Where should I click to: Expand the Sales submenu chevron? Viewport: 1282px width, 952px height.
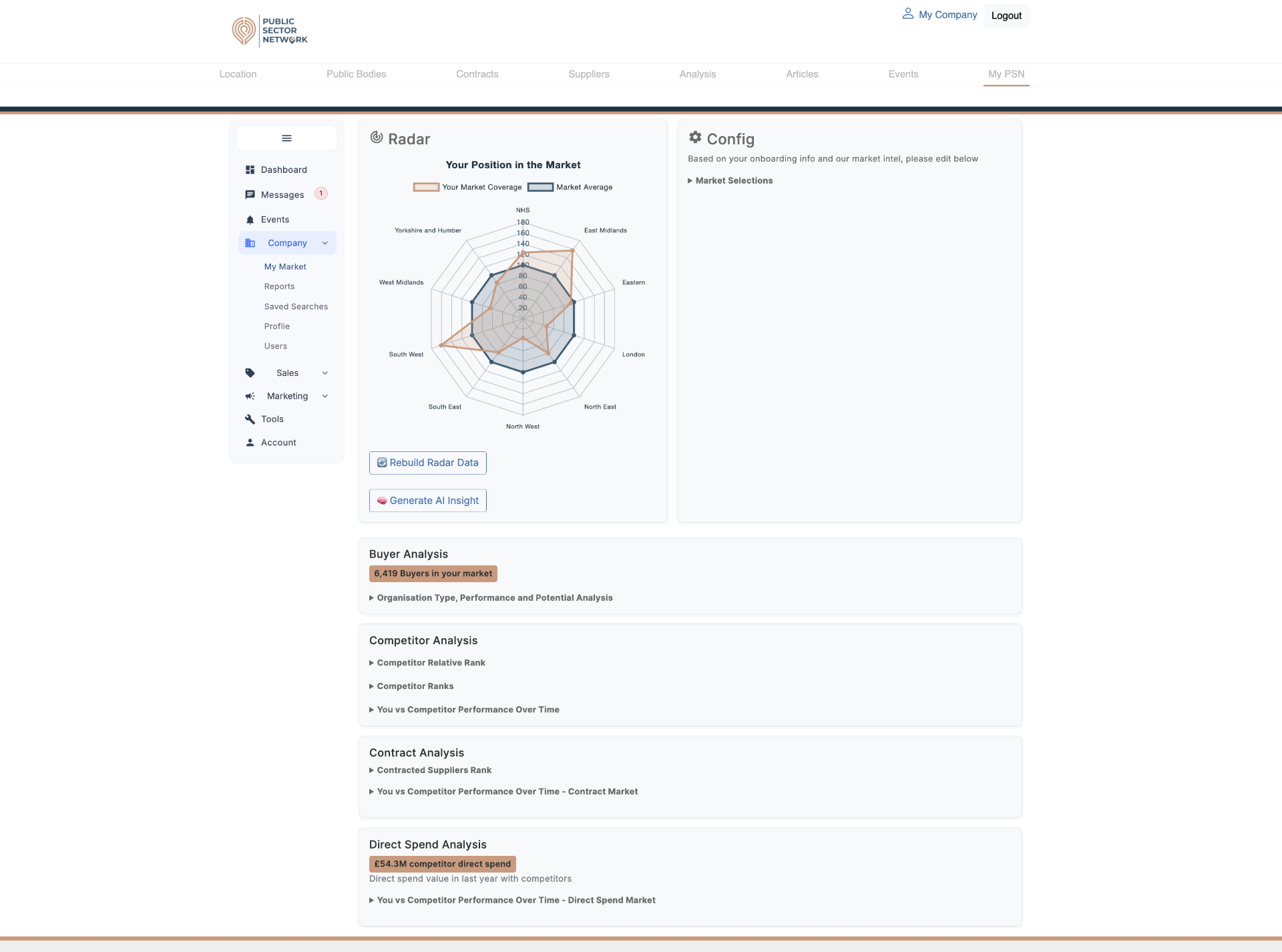325,373
